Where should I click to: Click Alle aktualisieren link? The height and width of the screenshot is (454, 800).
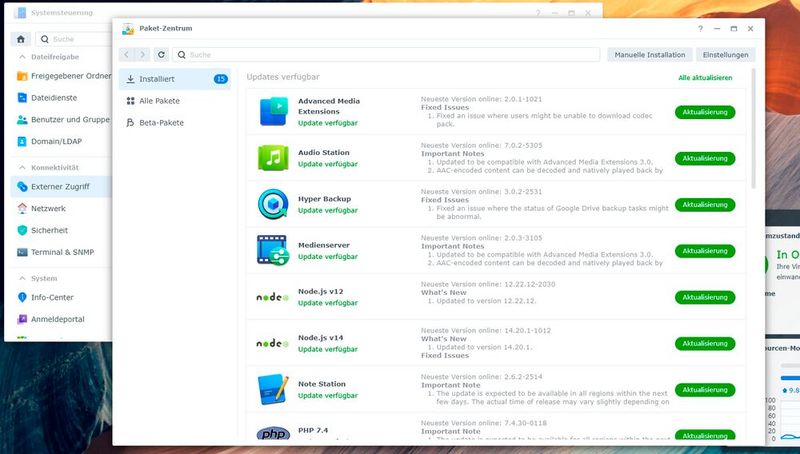705,78
